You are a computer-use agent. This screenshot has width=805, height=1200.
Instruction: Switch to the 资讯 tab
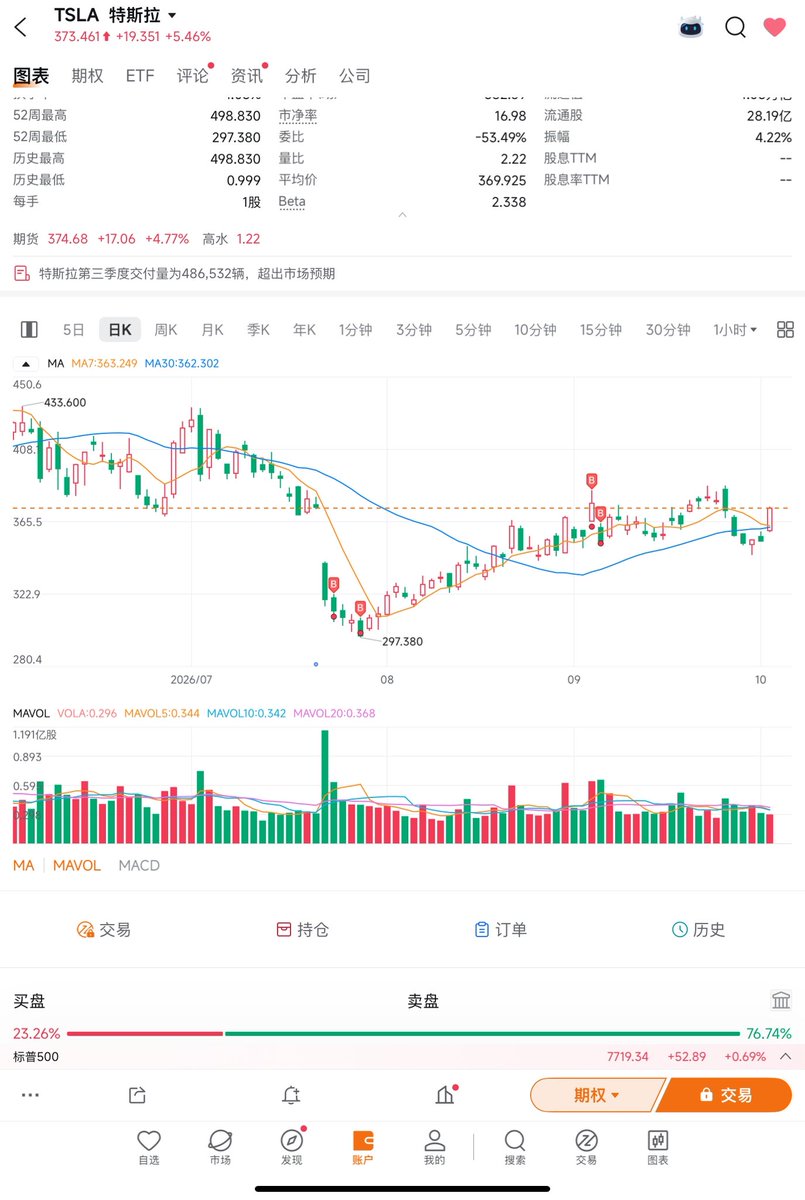(247, 76)
